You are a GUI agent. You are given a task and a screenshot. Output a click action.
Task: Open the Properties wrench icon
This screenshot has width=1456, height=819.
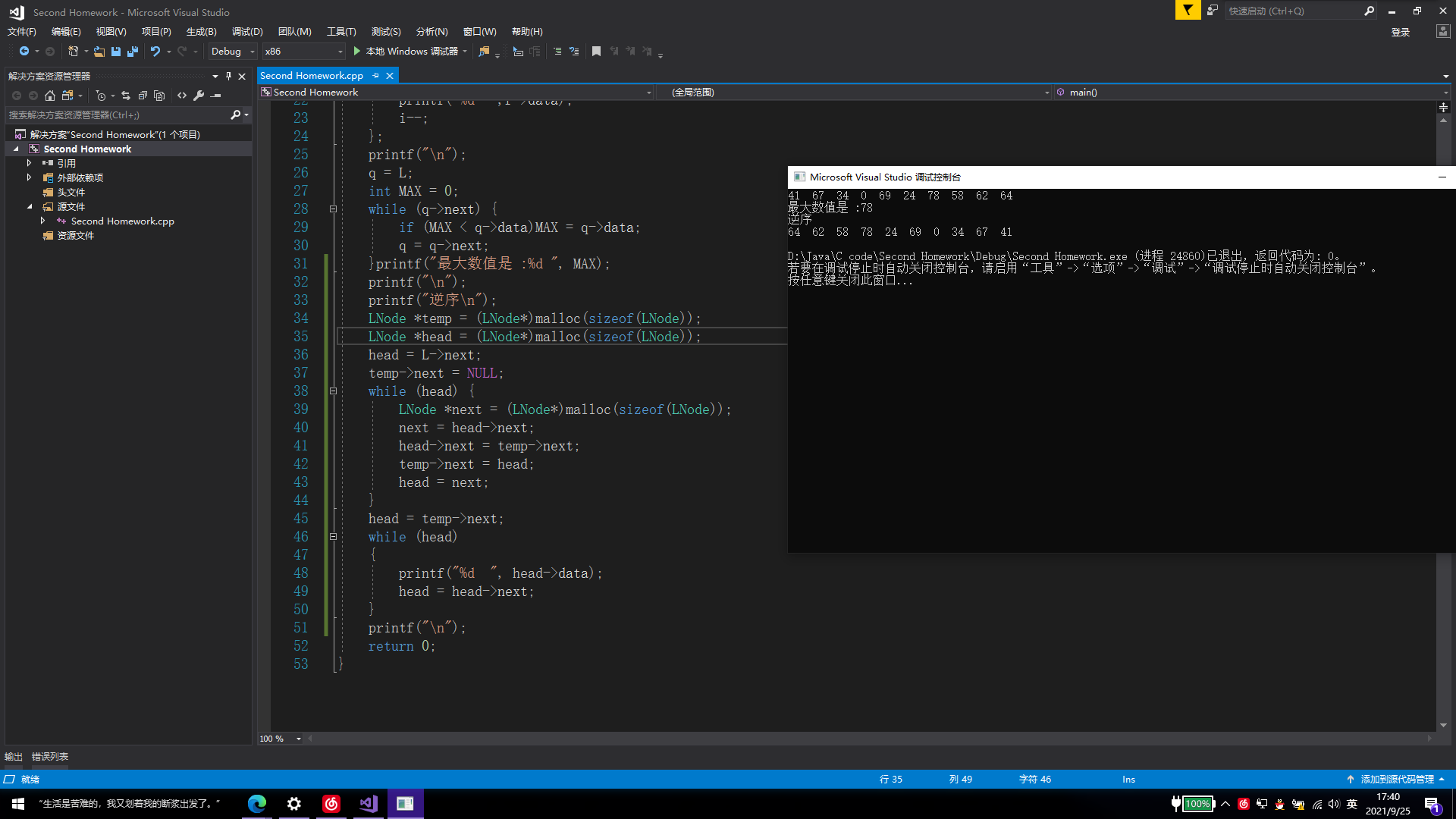pyautogui.click(x=199, y=96)
